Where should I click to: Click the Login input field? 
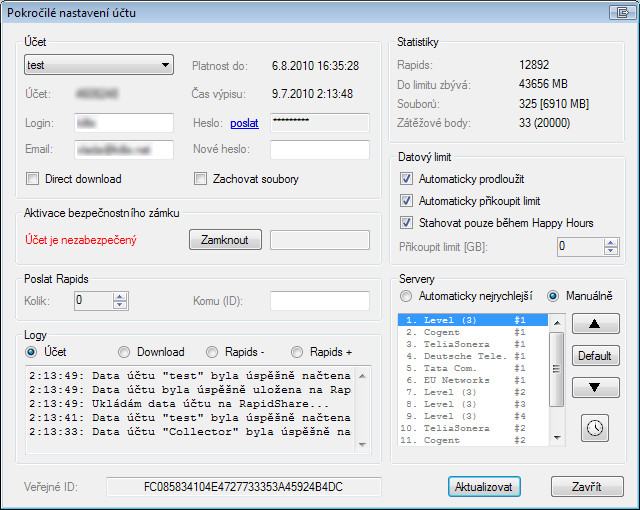coord(124,123)
